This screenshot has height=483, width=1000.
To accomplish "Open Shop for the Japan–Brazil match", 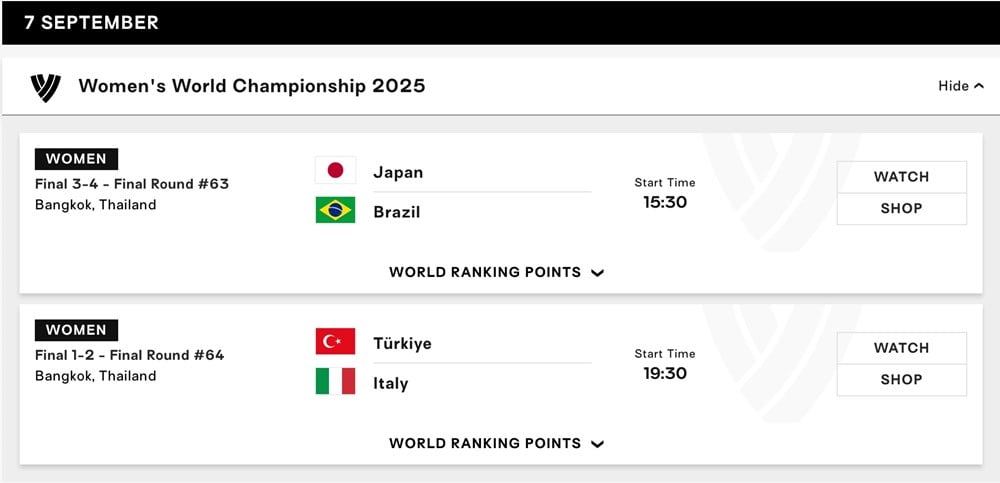I will coord(901,209).
